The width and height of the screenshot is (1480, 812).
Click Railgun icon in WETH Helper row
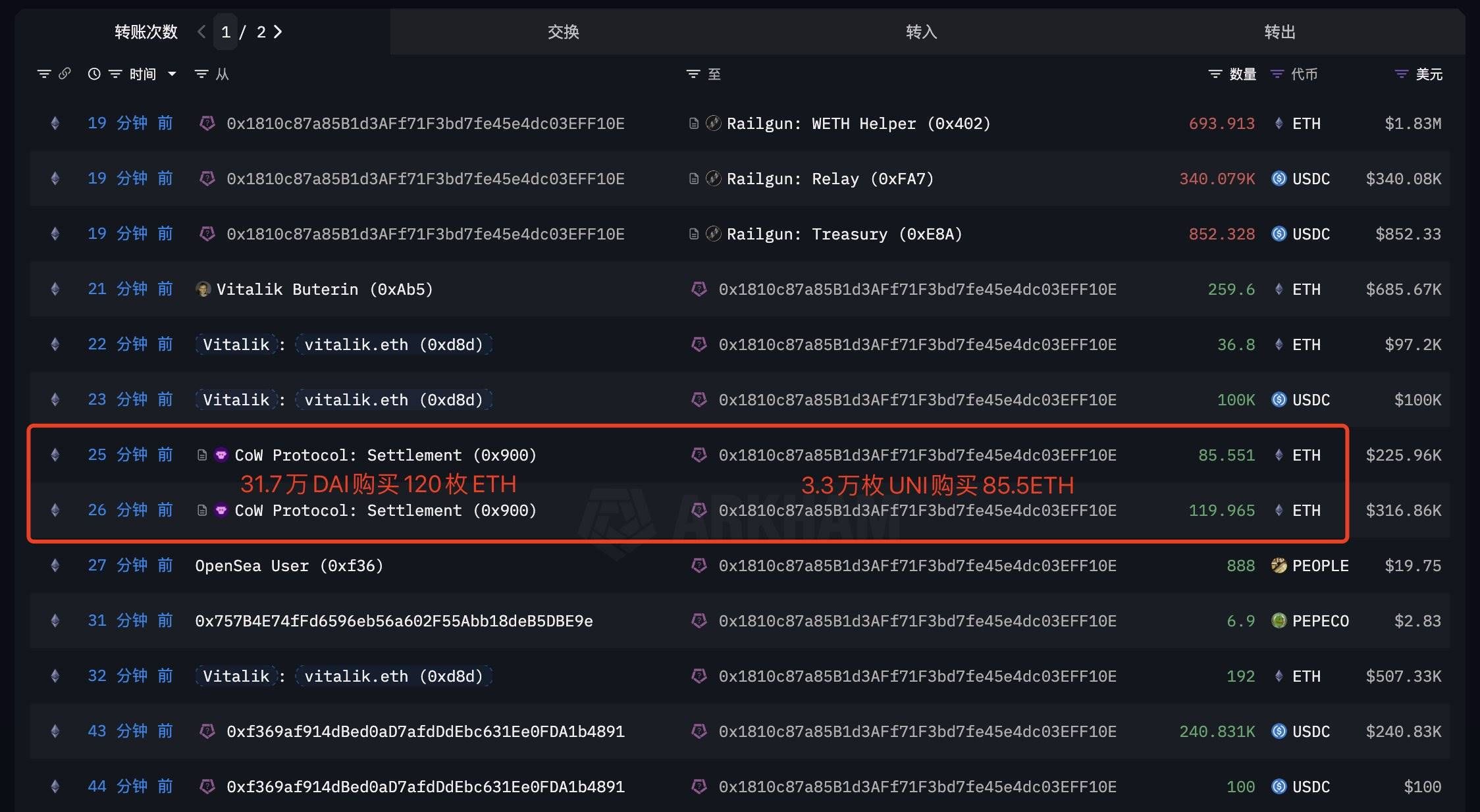pyautogui.click(x=713, y=123)
